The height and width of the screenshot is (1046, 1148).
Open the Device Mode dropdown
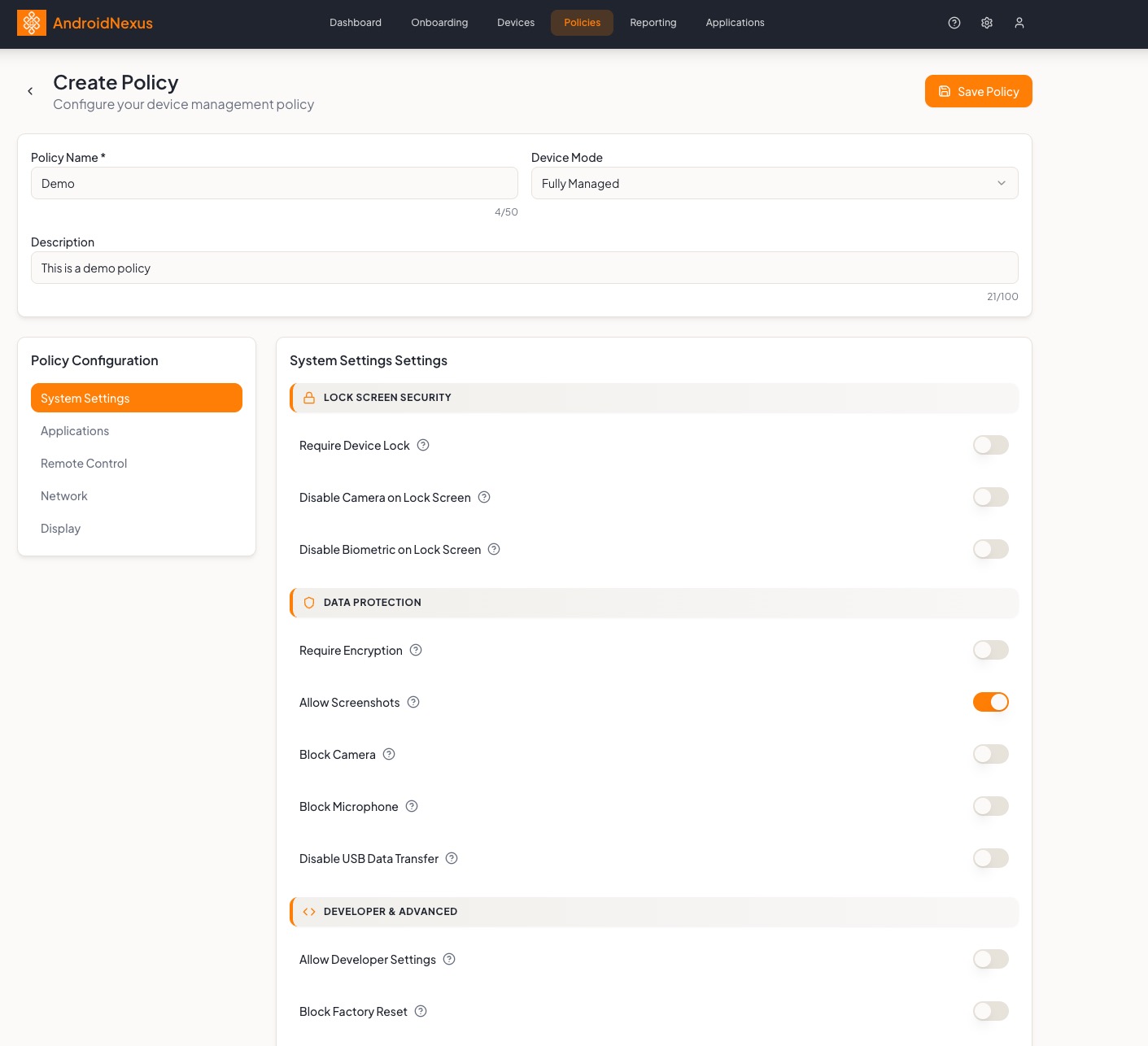[x=775, y=183]
